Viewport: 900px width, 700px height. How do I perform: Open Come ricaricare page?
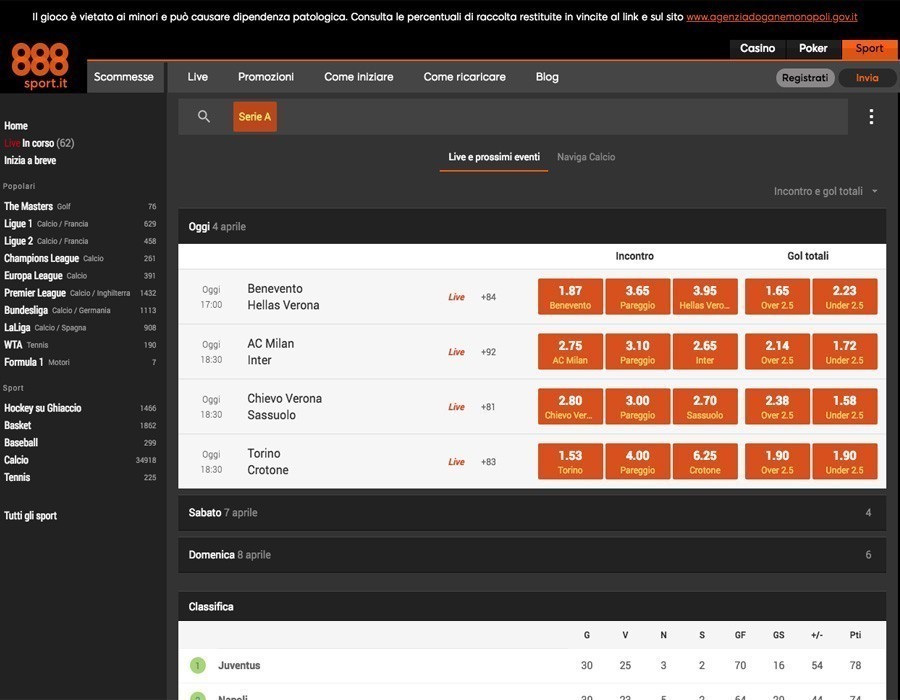(x=464, y=77)
